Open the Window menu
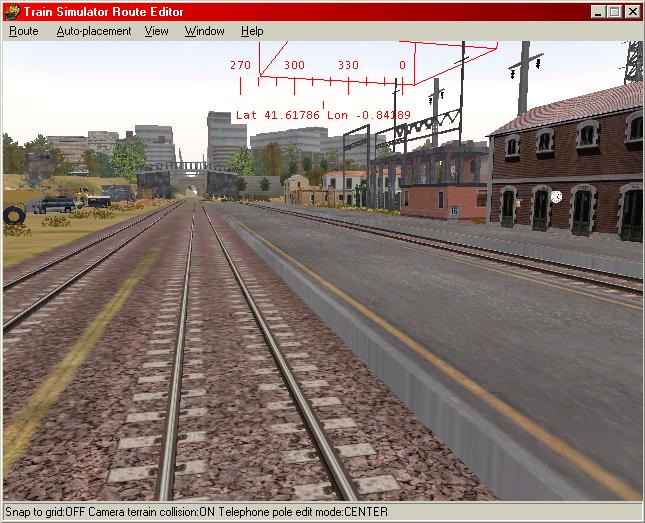 point(204,31)
